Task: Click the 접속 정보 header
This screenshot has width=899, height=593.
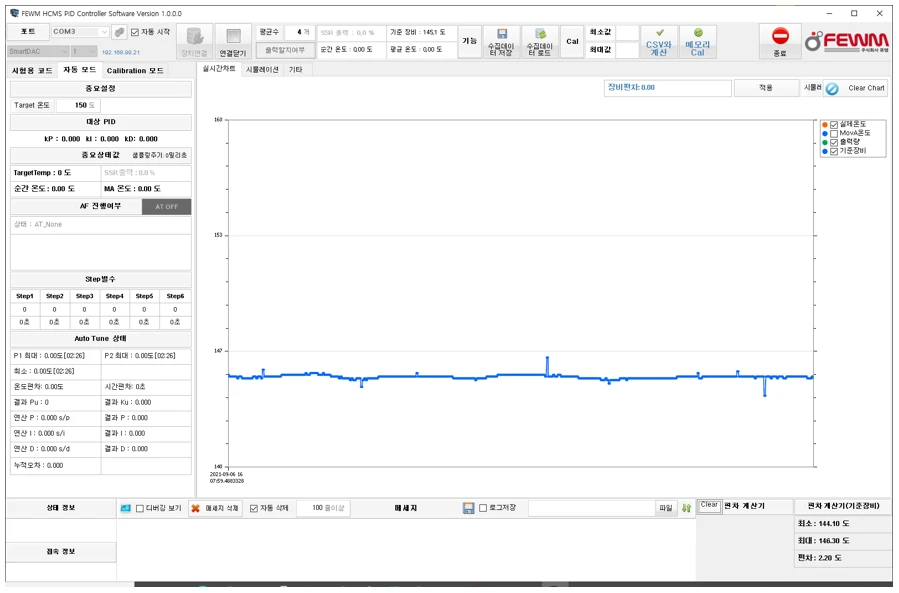Action: pos(61,552)
